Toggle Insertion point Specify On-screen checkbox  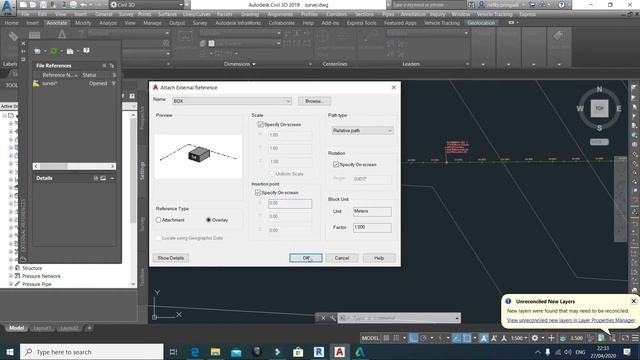click(258, 193)
